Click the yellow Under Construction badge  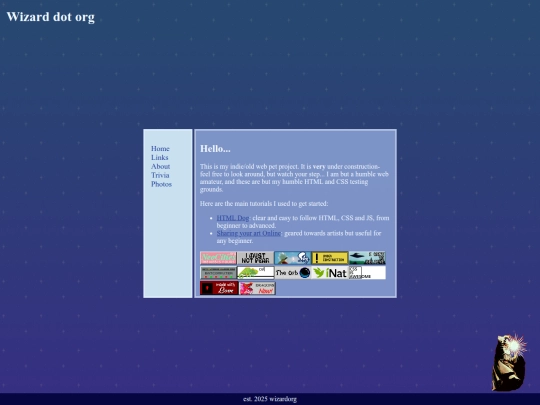[330, 258]
